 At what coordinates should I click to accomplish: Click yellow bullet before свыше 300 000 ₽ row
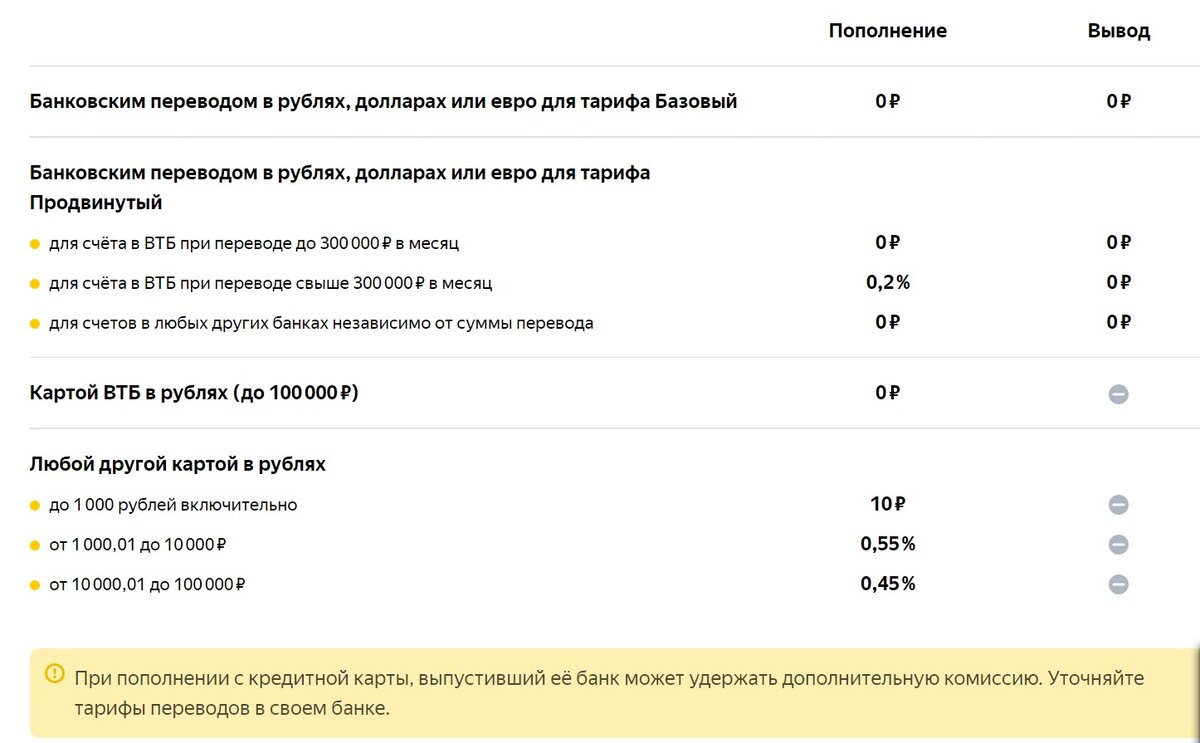pos(35,284)
